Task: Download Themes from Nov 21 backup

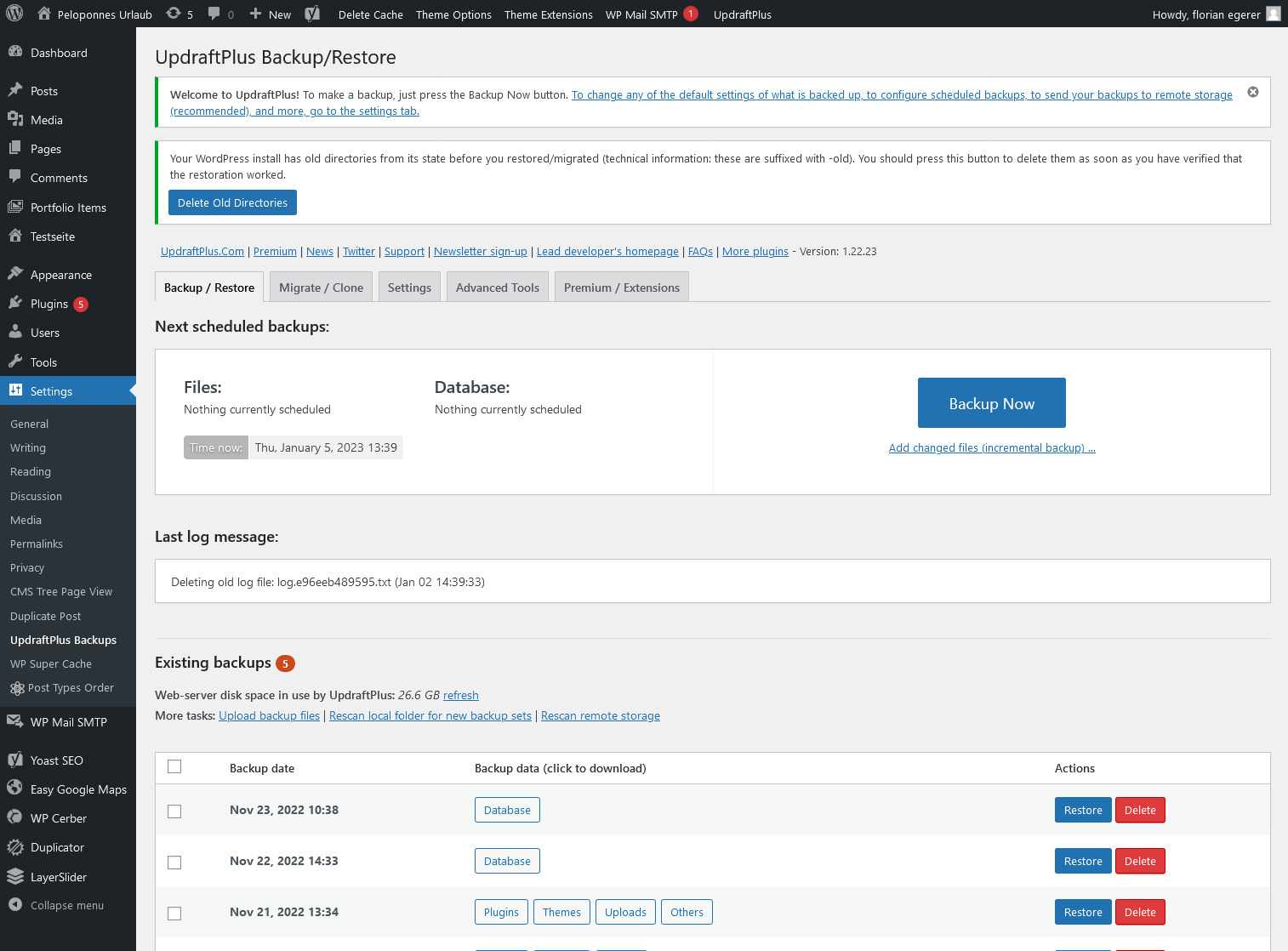Action: (561, 912)
